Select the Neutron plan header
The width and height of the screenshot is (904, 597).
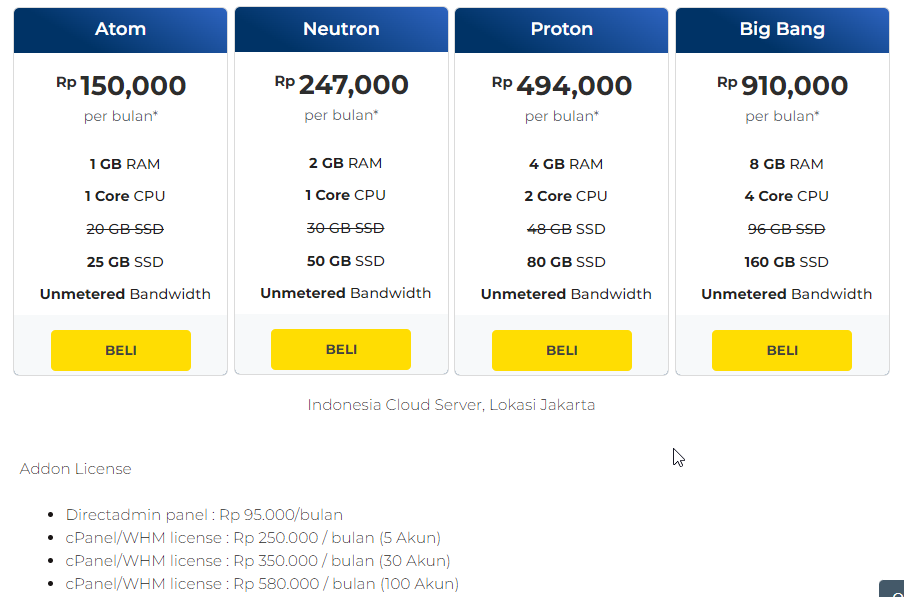coord(341,29)
